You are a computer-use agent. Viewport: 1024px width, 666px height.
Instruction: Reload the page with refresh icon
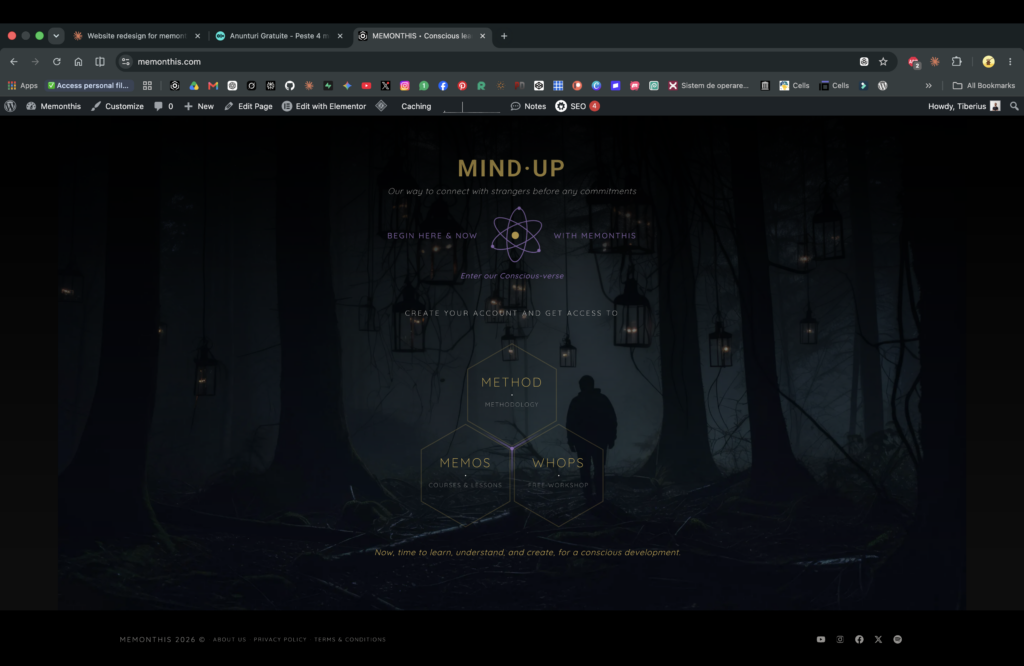(57, 61)
